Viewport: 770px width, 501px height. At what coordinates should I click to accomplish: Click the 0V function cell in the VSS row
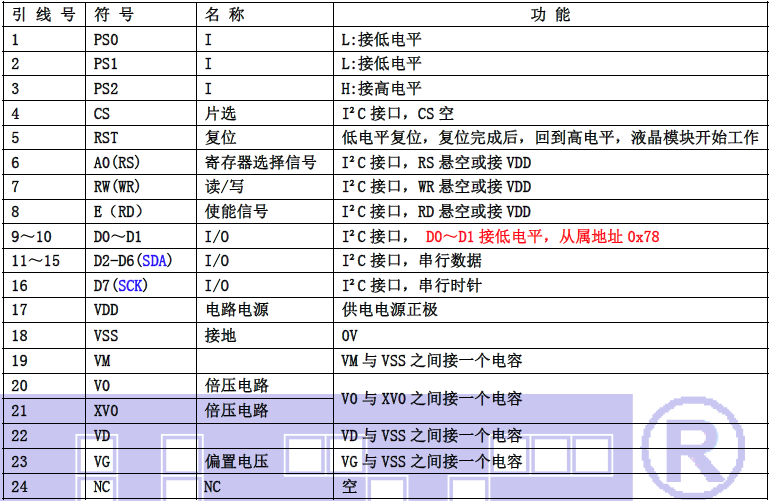pos(351,335)
